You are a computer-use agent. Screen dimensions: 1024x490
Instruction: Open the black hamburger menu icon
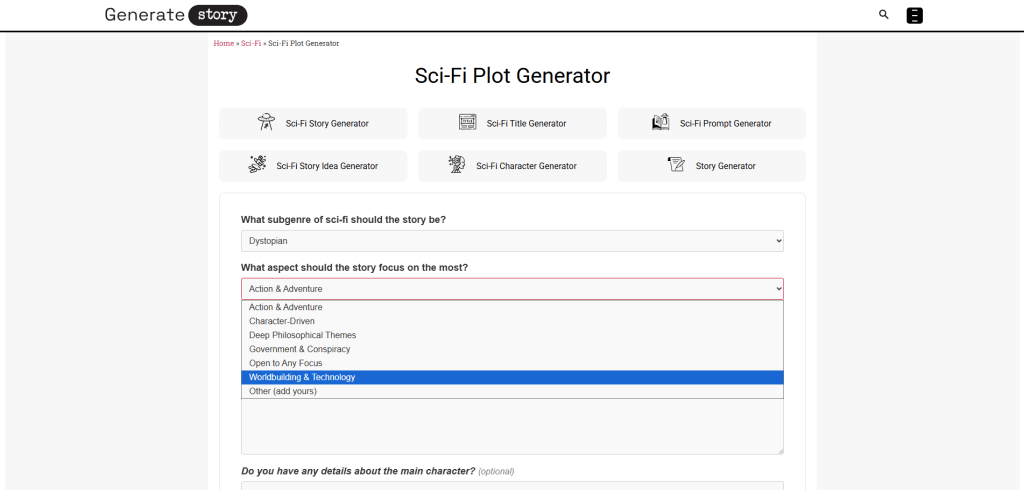click(x=914, y=15)
